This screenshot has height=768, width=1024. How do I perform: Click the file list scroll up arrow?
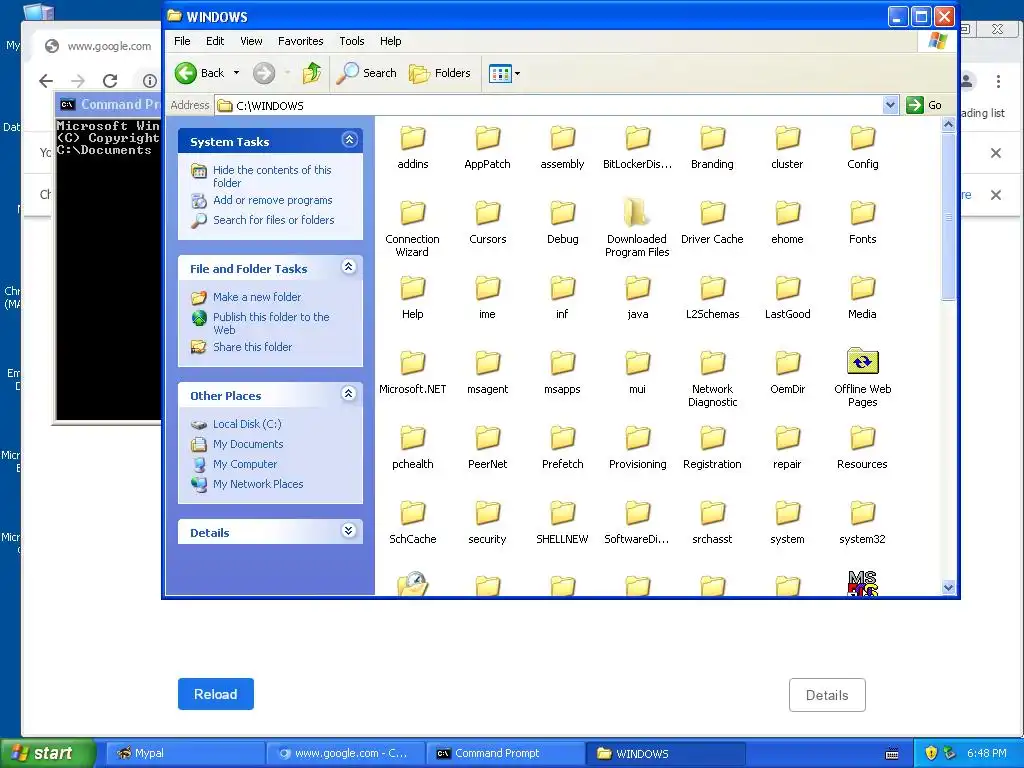pos(948,124)
